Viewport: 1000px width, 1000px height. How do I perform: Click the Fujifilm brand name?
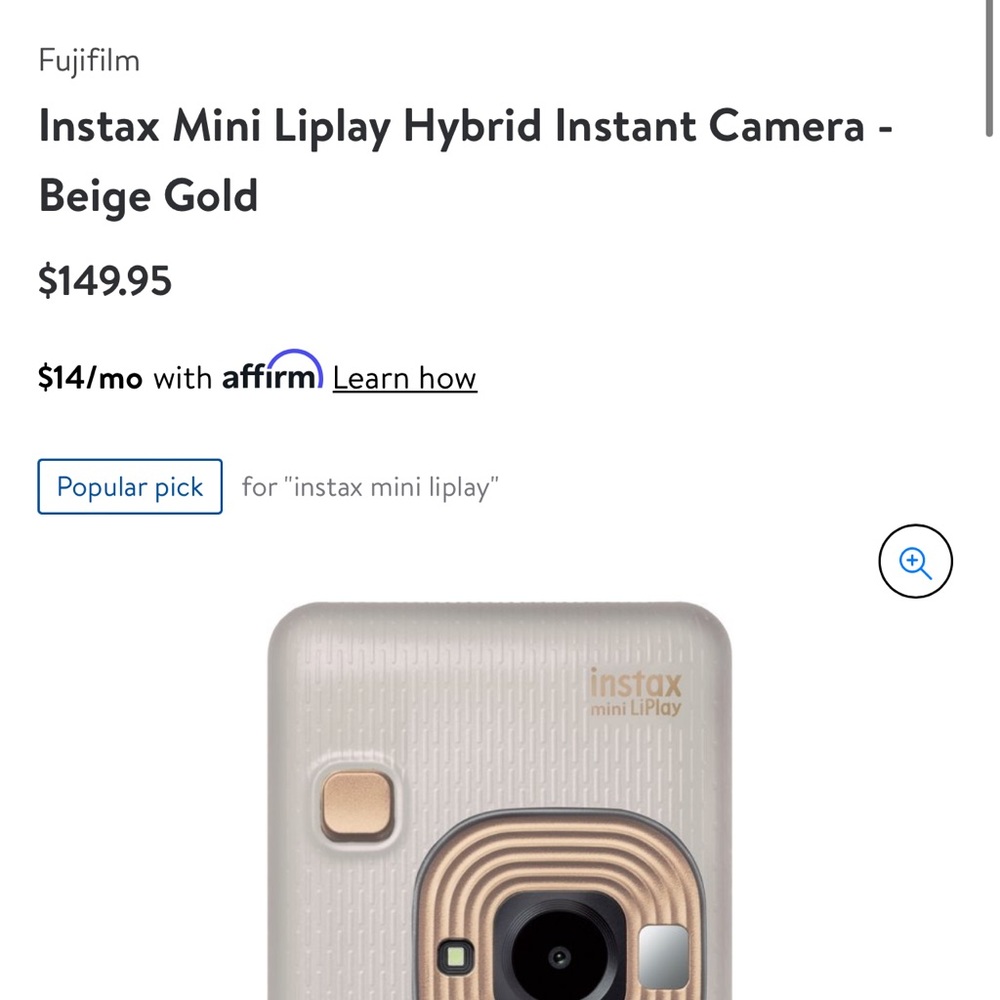point(89,60)
